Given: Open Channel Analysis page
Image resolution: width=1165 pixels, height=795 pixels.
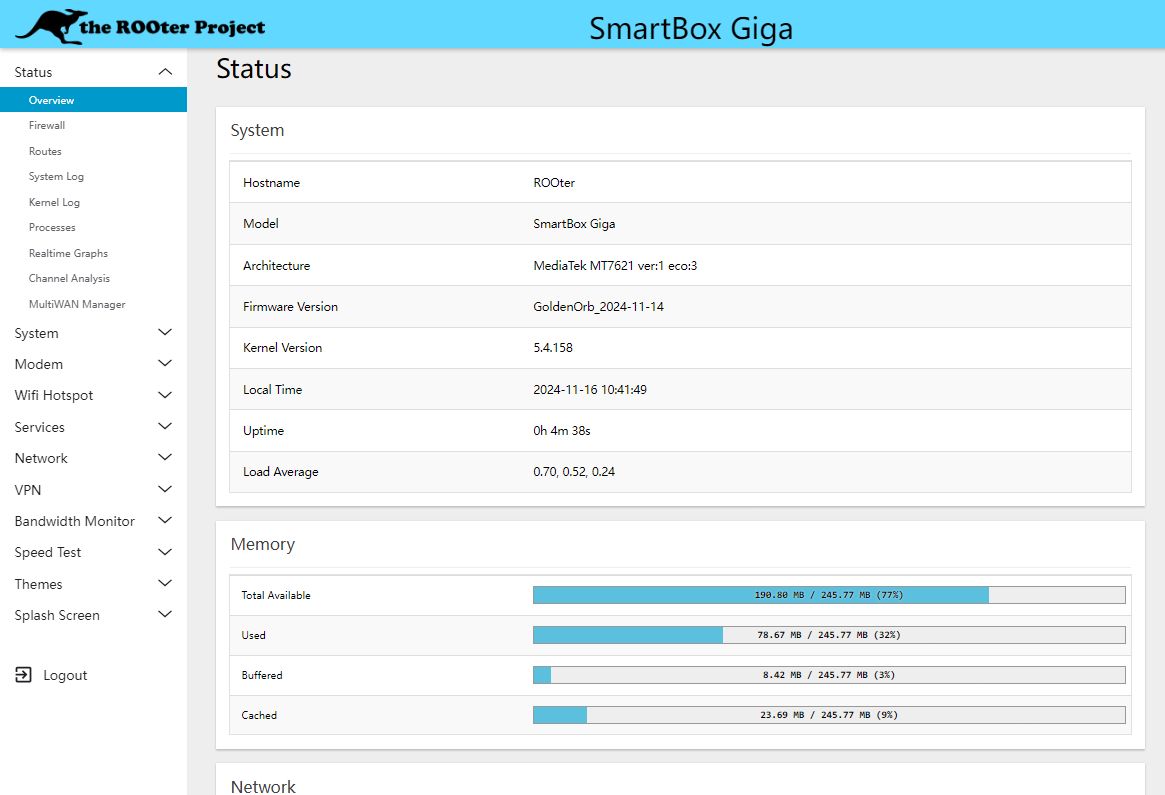Looking at the screenshot, I should click(69, 279).
